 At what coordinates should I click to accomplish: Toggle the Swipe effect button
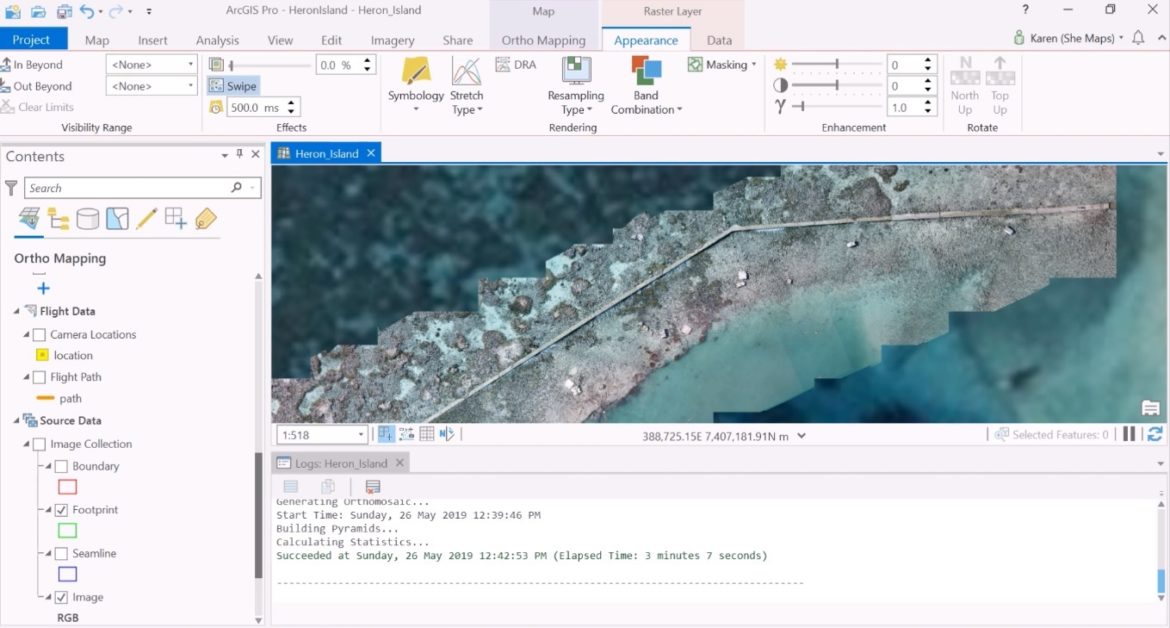coord(233,86)
